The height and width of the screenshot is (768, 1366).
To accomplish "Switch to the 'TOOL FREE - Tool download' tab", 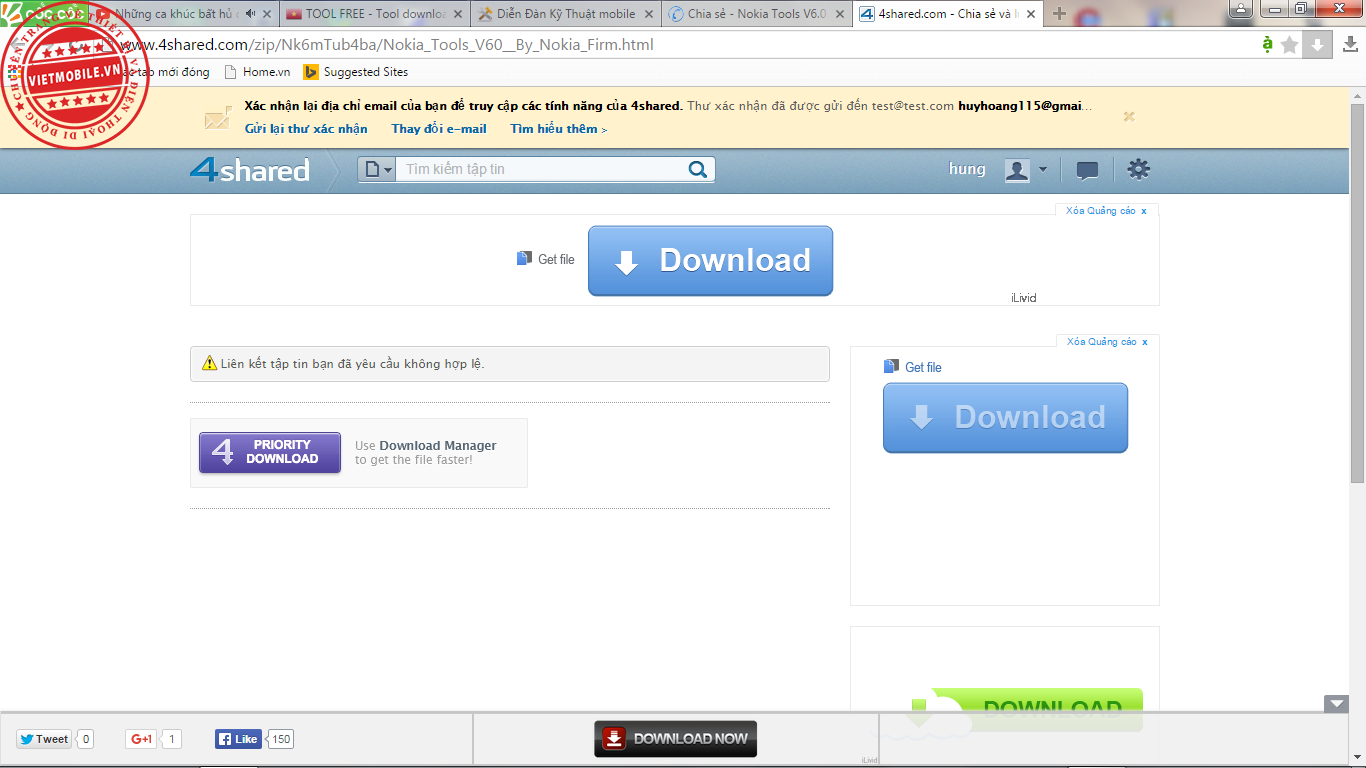I will point(375,14).
